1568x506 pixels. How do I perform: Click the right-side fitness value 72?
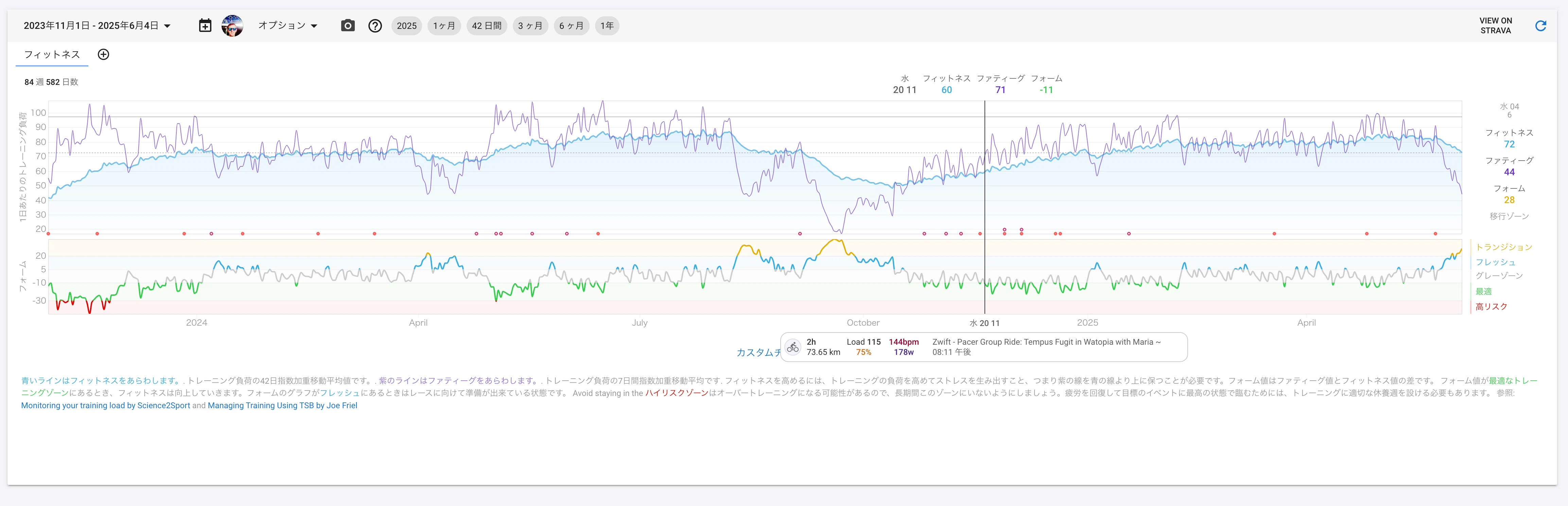click(x=1509, y=144)
